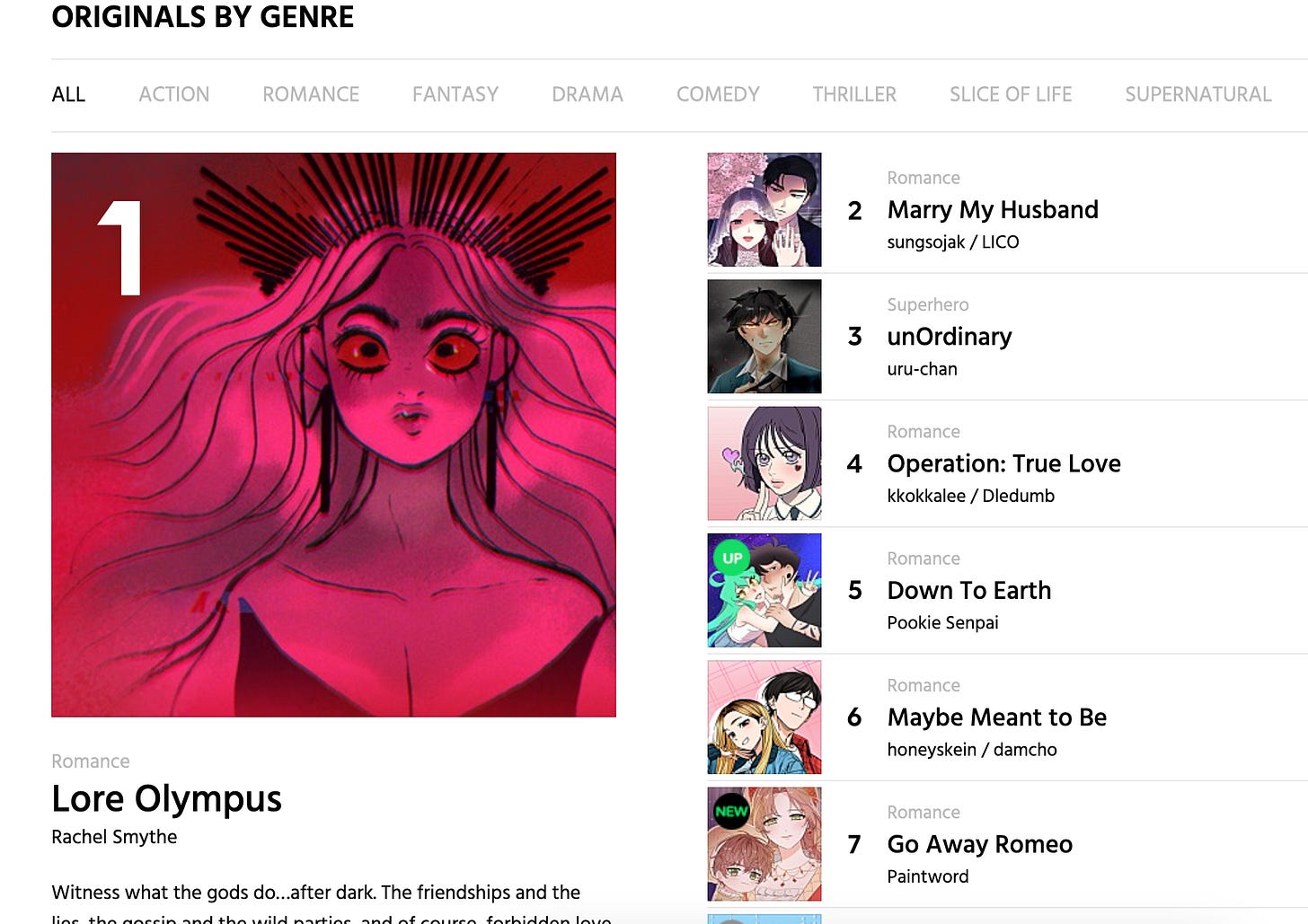Click the Romance label above Lore Olympus
The width and height of the screenshot is (1308, 924).
pyautogui.click(x=90, y=761)
